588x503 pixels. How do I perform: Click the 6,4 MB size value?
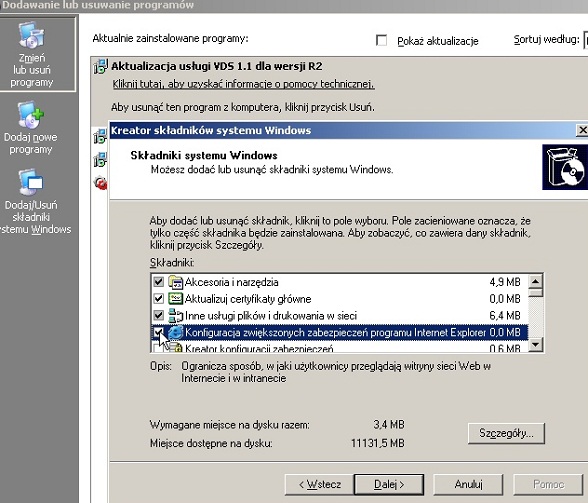click(x=505, y=315)
